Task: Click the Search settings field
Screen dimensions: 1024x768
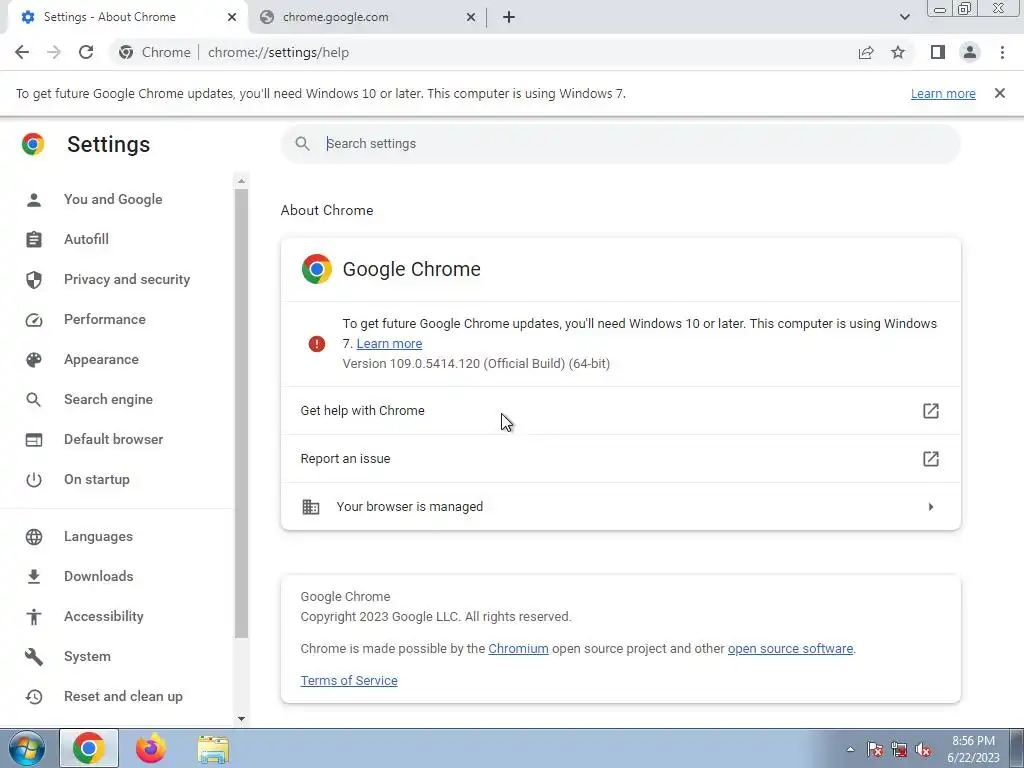Action: click(620, 144)
